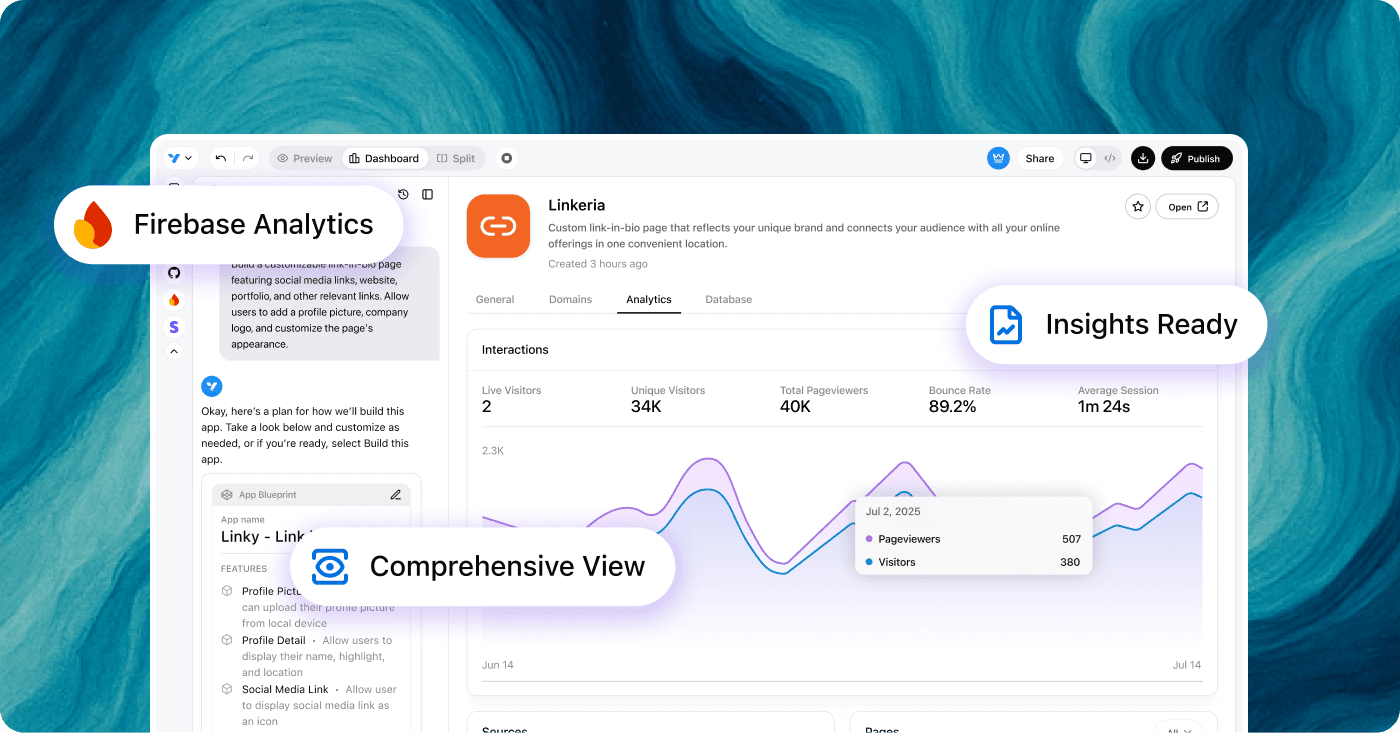Click the stop generation button
1400x733 pixels.
coord(507,158)
